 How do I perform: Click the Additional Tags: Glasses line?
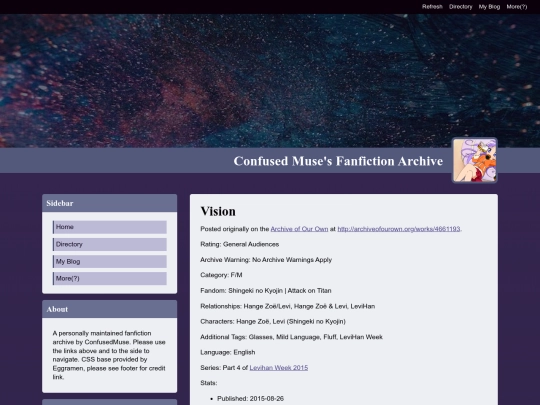[291, 337]
